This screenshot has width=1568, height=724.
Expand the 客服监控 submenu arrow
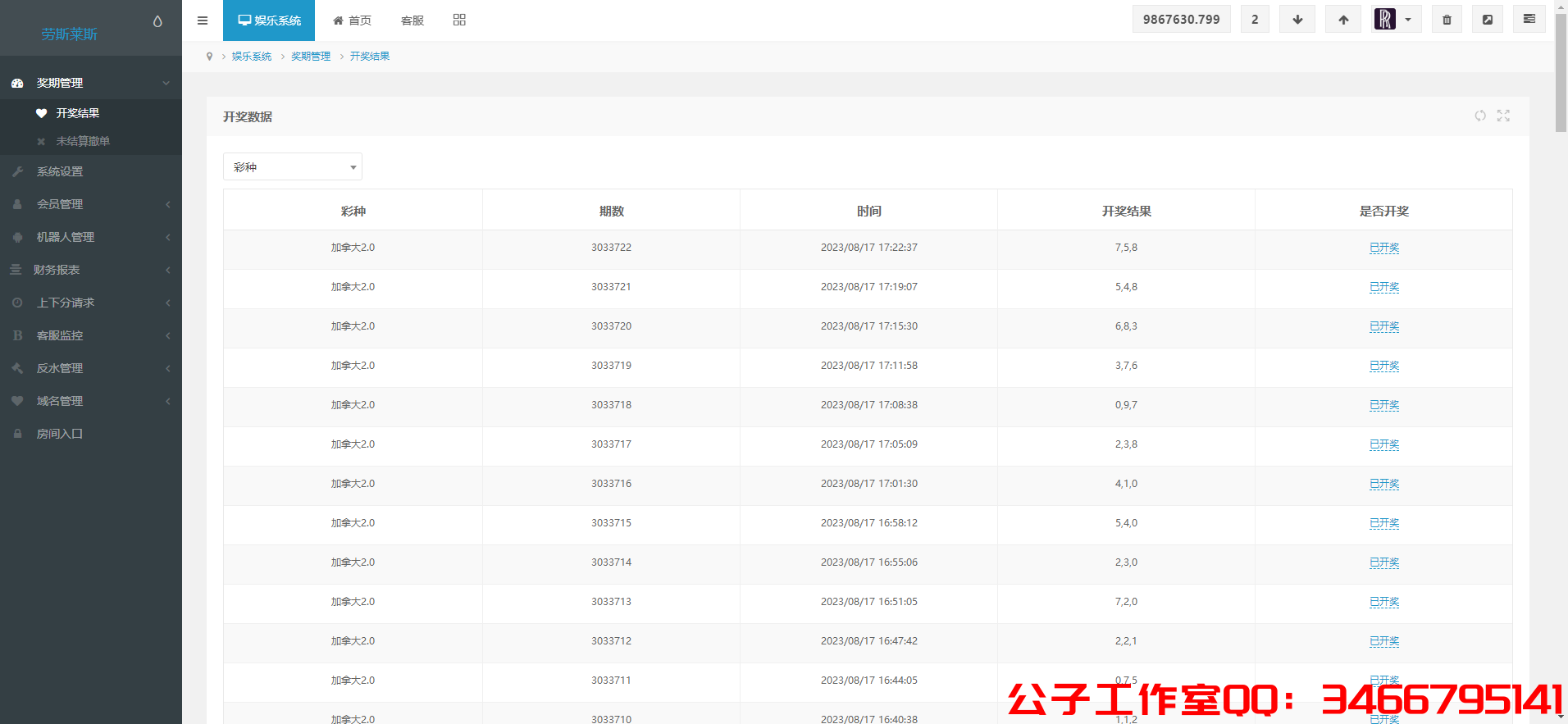click(168, 335)
